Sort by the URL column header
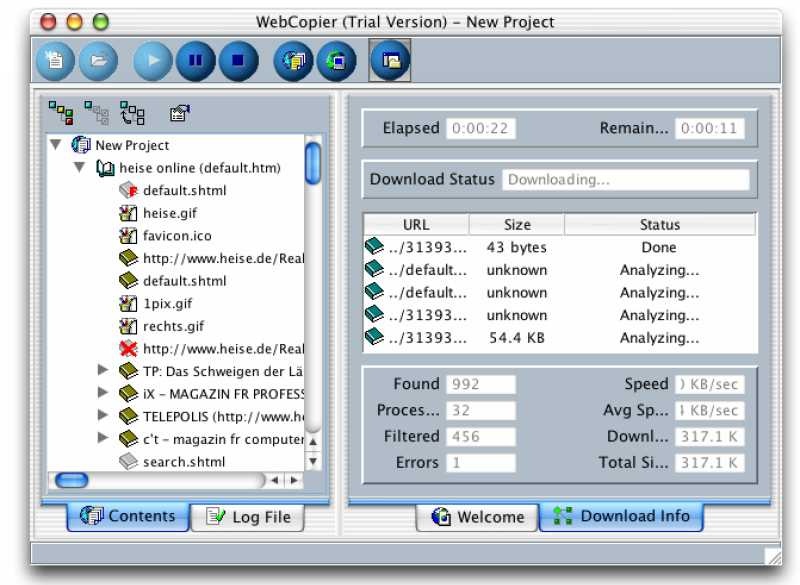The height and width of the screenshot is (585, 800). click(416, 224)
